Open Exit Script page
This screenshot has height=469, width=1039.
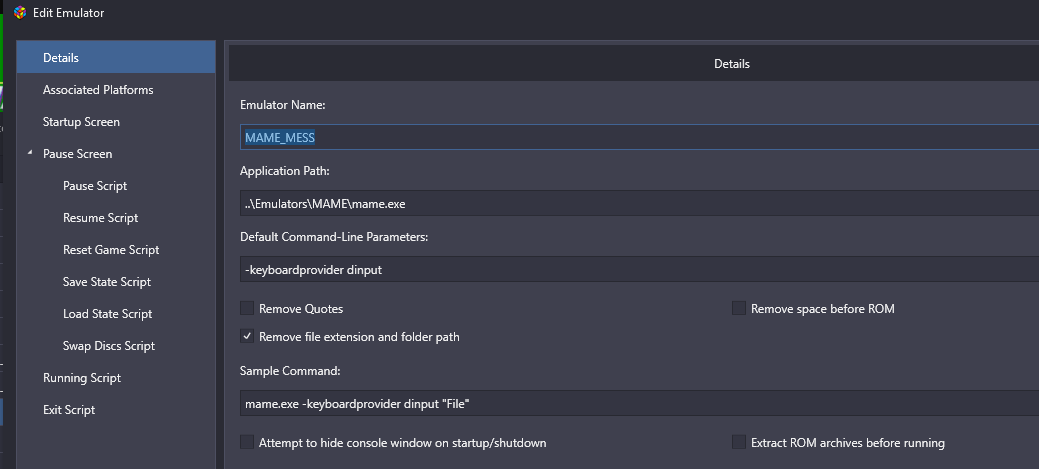point(69,410)
